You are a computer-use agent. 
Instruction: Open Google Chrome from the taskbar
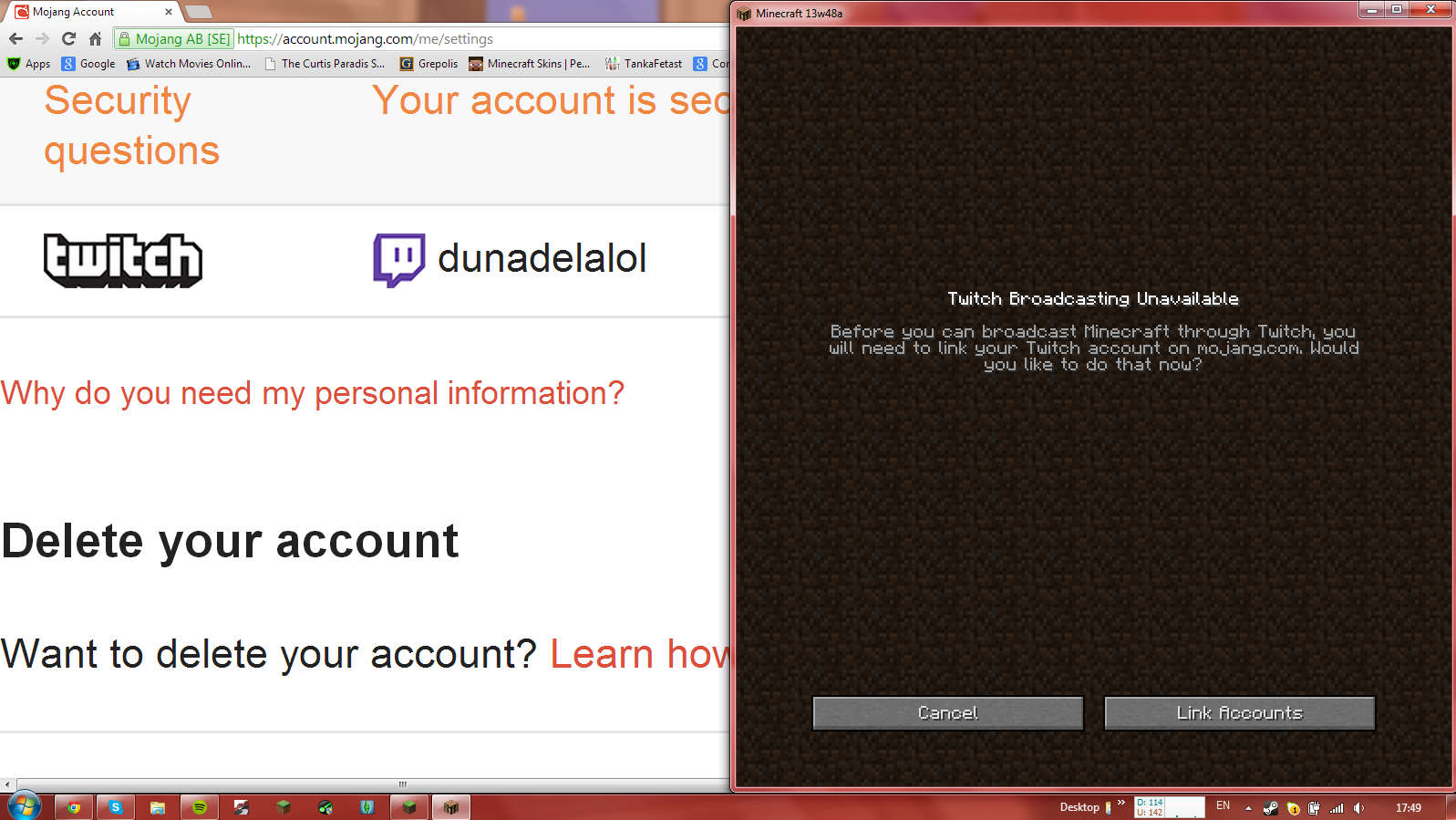(74, 807)
